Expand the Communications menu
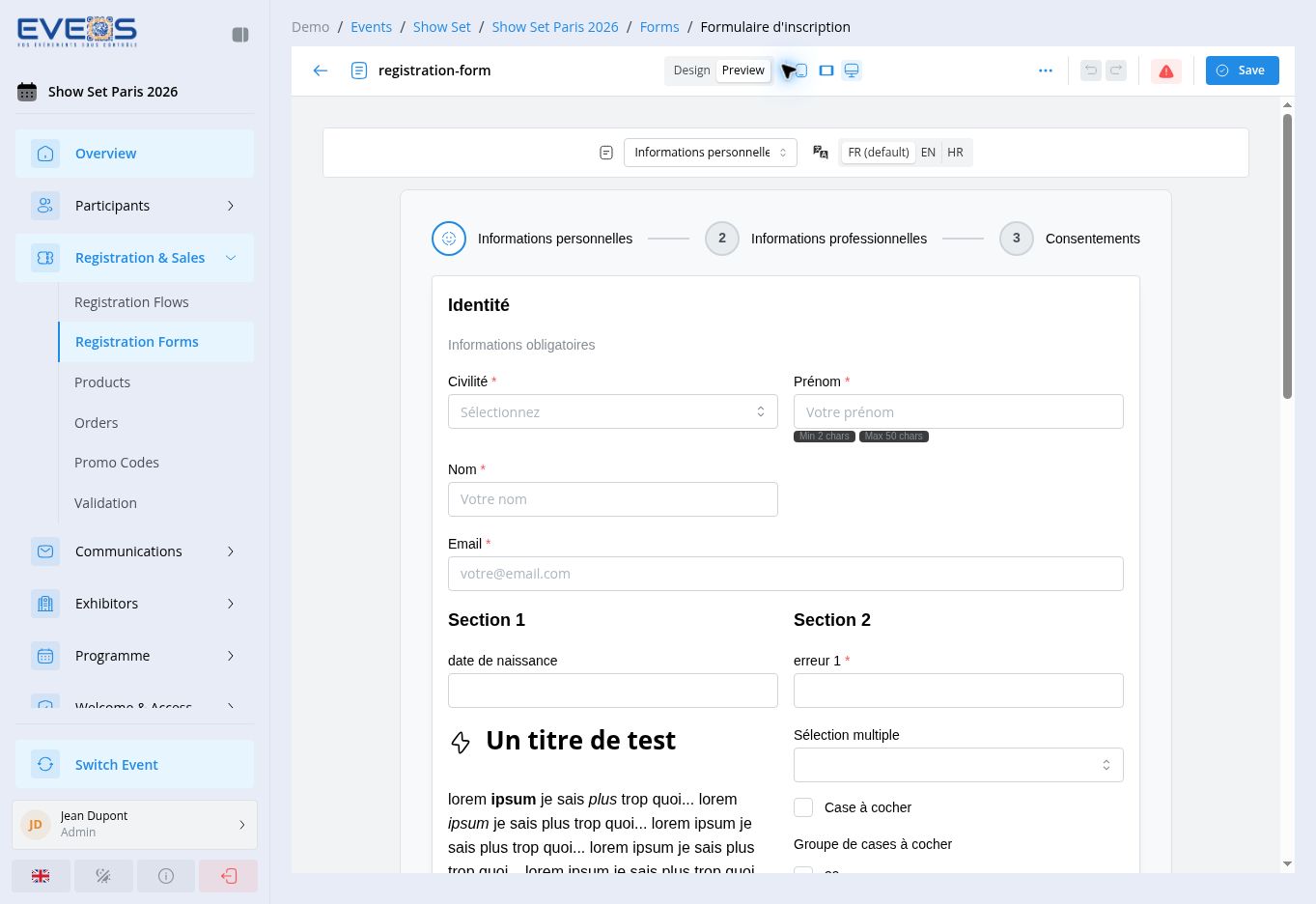Screen dimensions: 1316x904 pyautogui.click(x=134, y=551)
